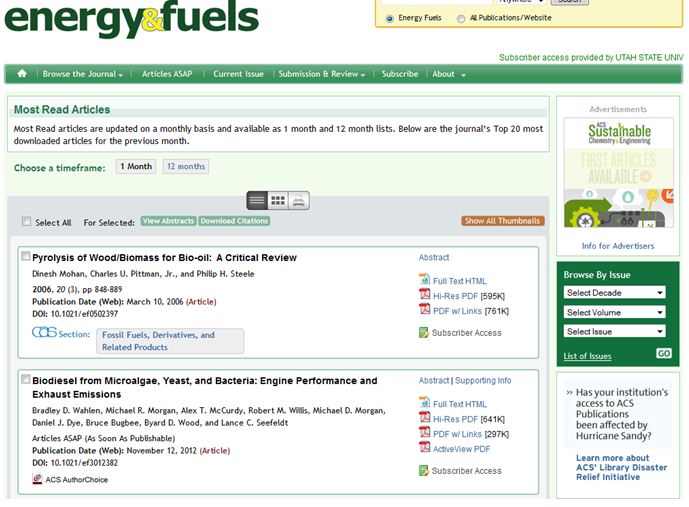The width and height of the screenshot is (689, 507).
Task: Open Supporting Info link for Biodiesel article
Action: point(483,380)
